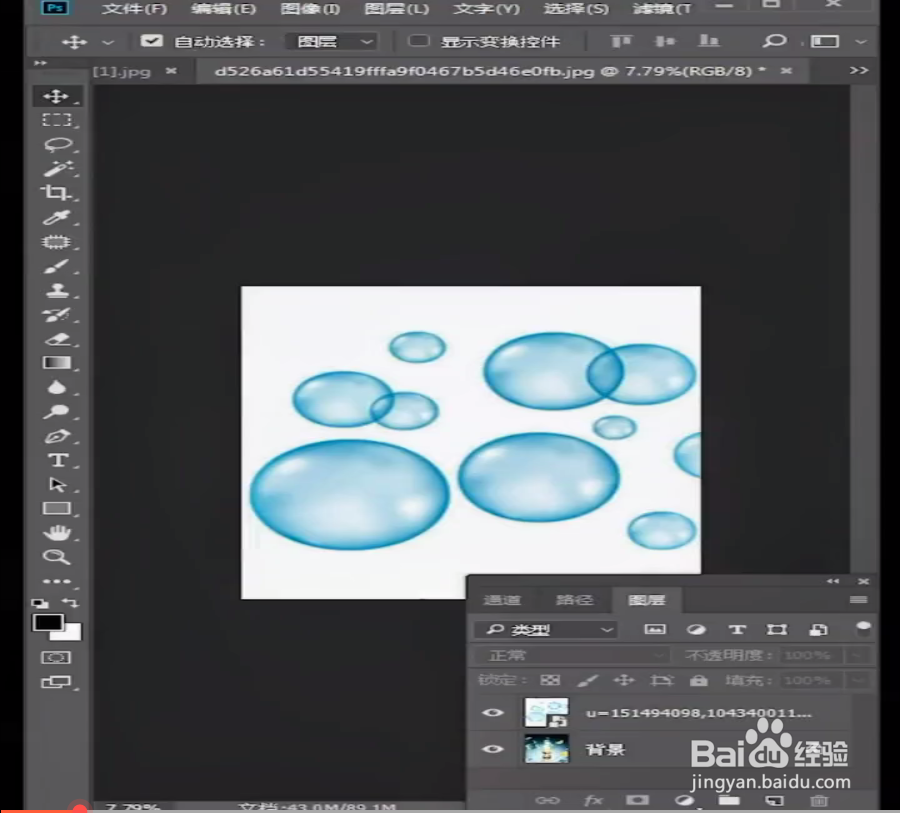
Task: Select the Eyedropper tool
Action: pos(56,217)
